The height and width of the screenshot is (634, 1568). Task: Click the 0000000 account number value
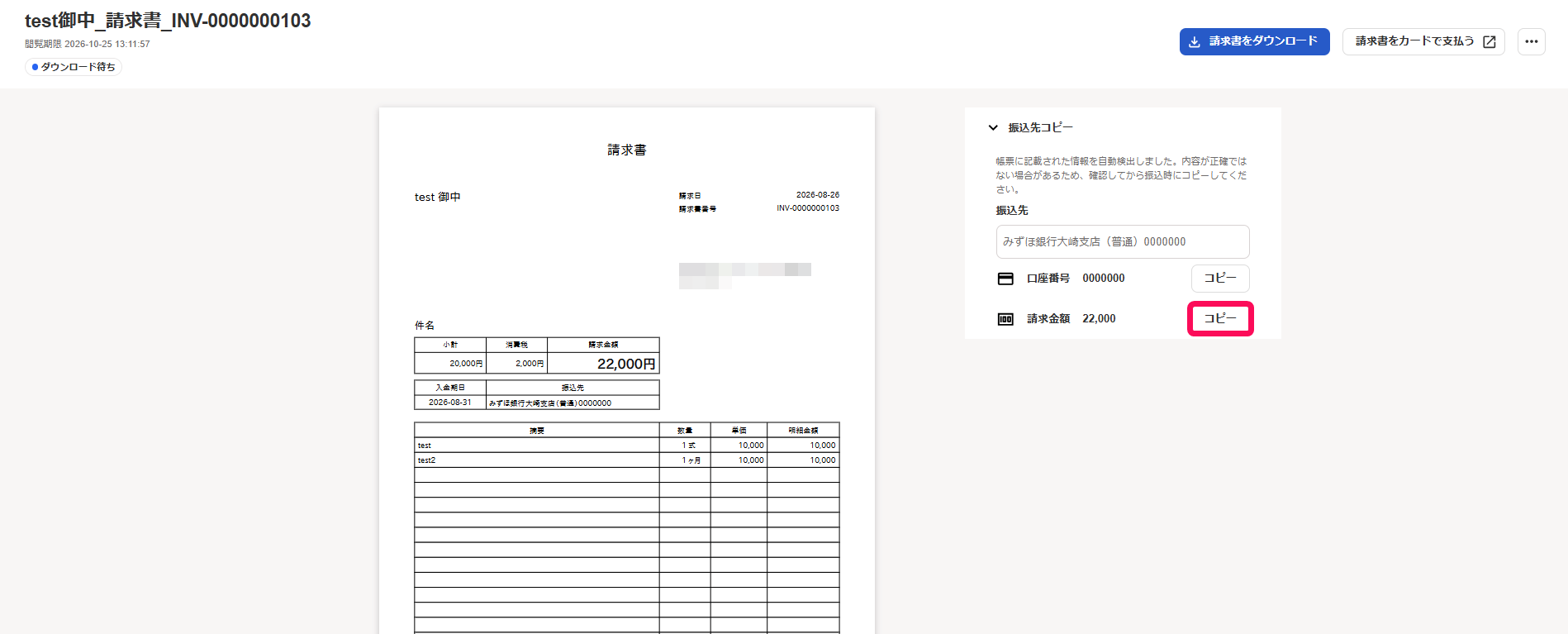(x=1104, y=279)
